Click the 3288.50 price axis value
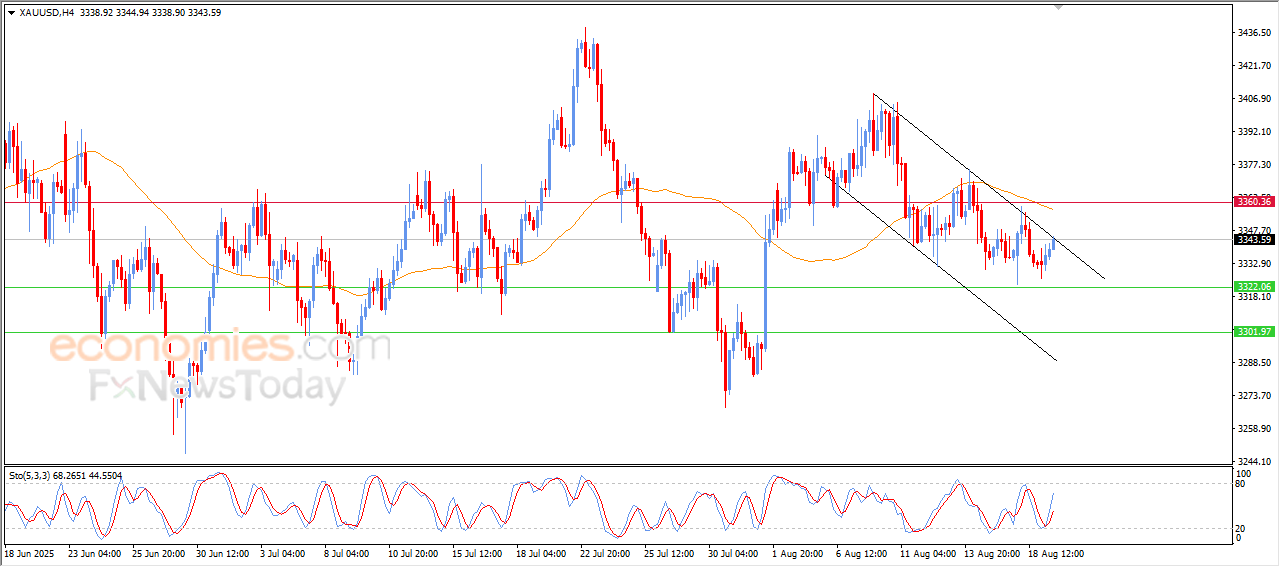Screen dimensions: 1280x567 pos(1254,363)
